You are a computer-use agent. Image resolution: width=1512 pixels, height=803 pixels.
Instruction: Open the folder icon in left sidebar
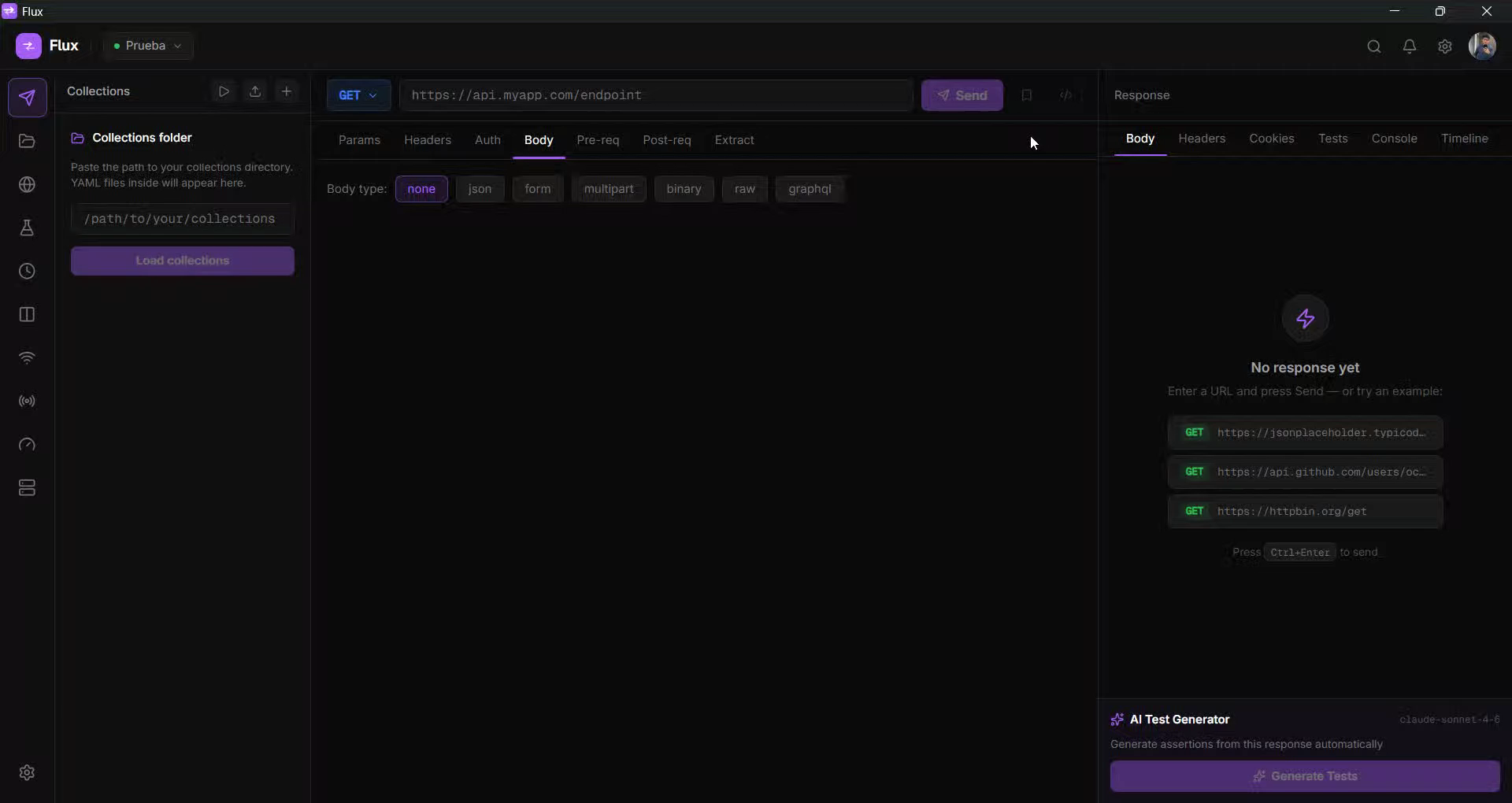point(27,141)
